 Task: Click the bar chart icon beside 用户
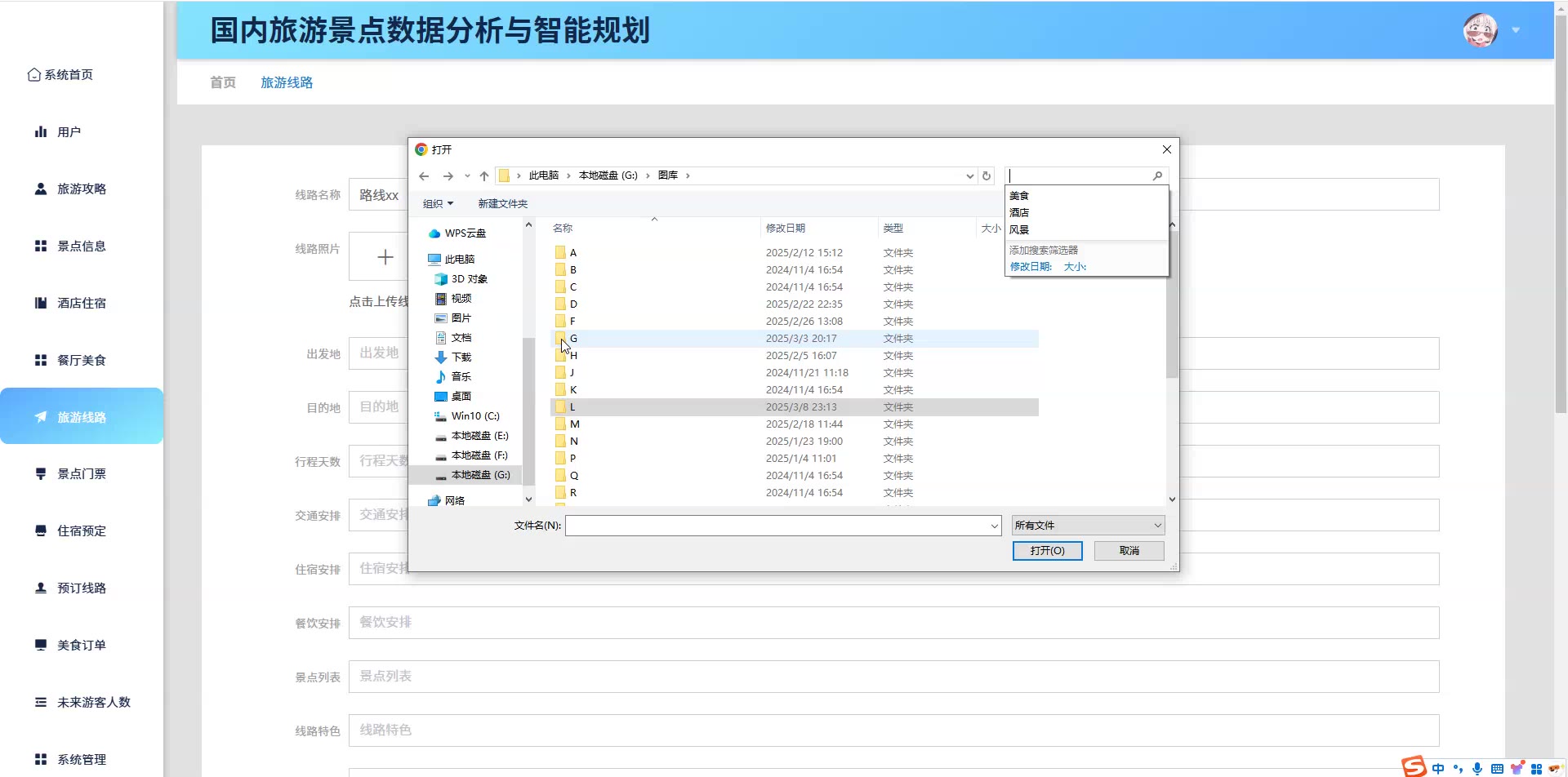tap(41, 131)
